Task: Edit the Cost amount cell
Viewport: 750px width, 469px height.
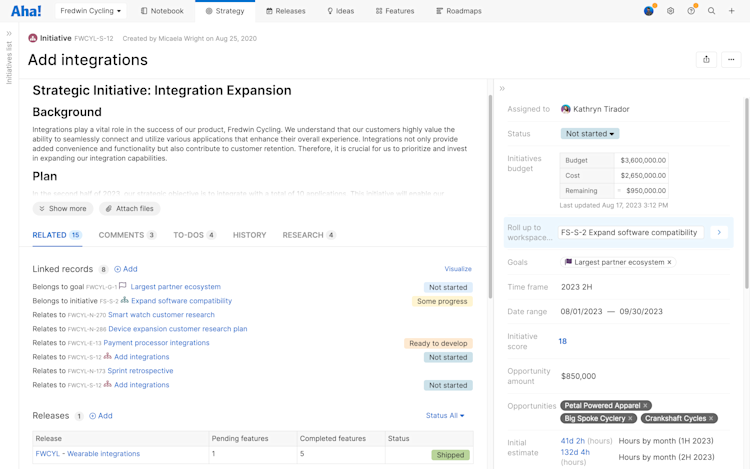Action: click(642, 175)
